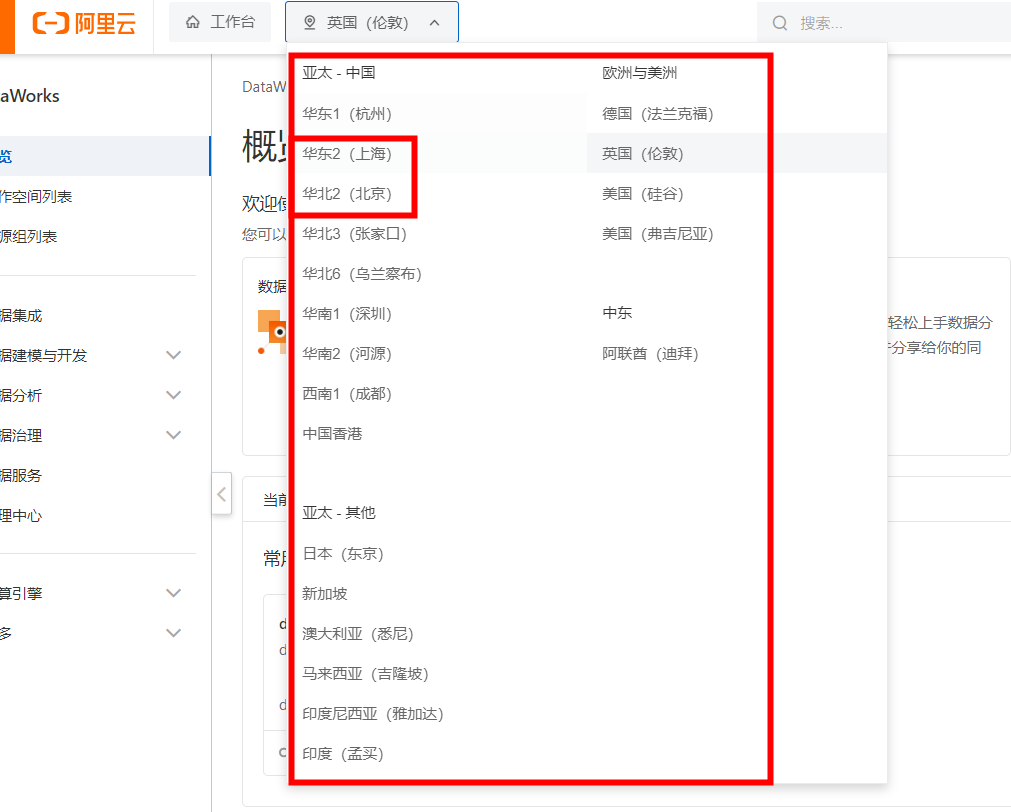Image resolution: width=1011 pixels, height=812 pixels.
Task: Click the Alibaba Cloud logo
Action: 84,23
